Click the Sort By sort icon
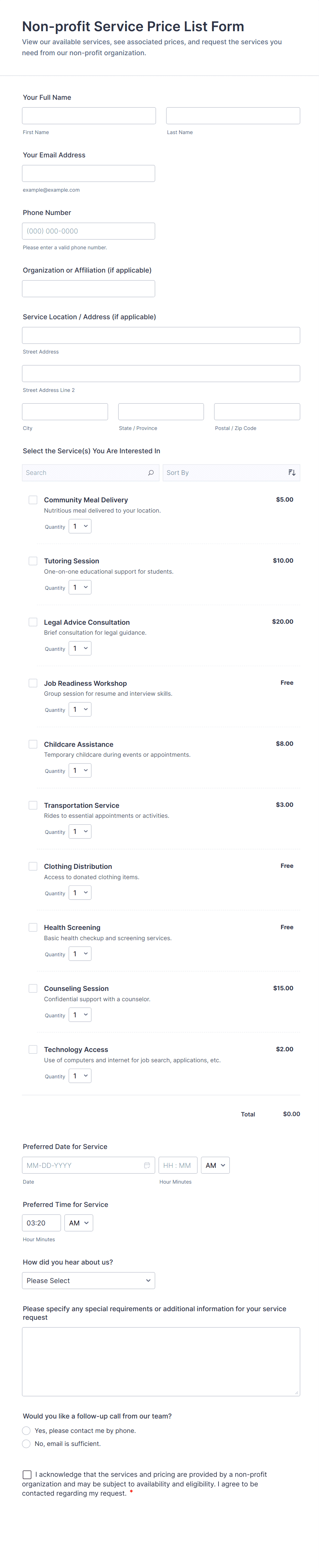Viewport: 319px width, 1568px height. (x=292, y=472)
